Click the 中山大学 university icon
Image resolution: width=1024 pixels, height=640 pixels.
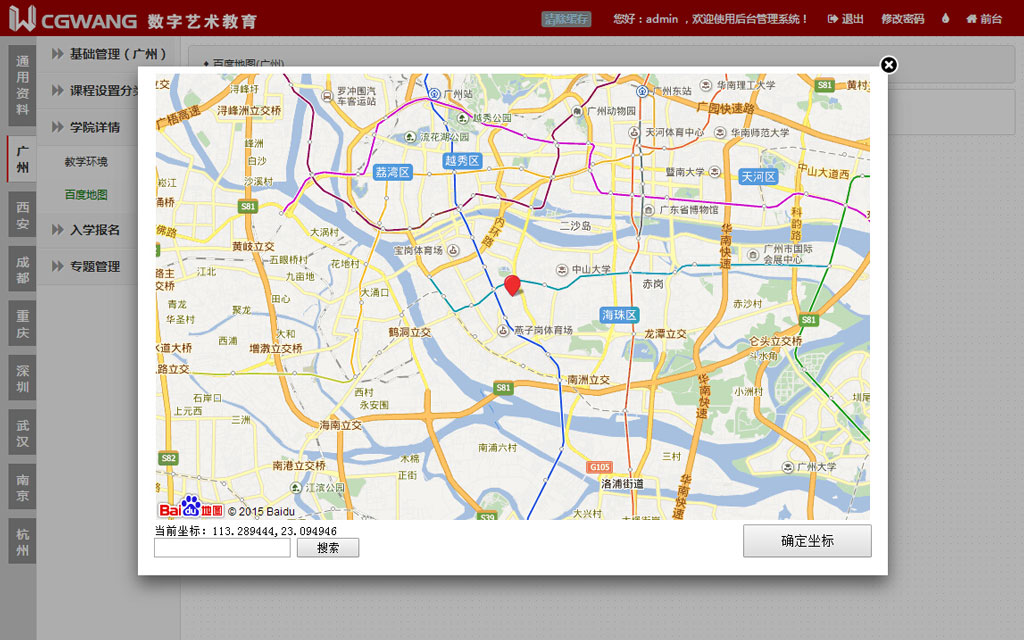[x=562, y=269]
